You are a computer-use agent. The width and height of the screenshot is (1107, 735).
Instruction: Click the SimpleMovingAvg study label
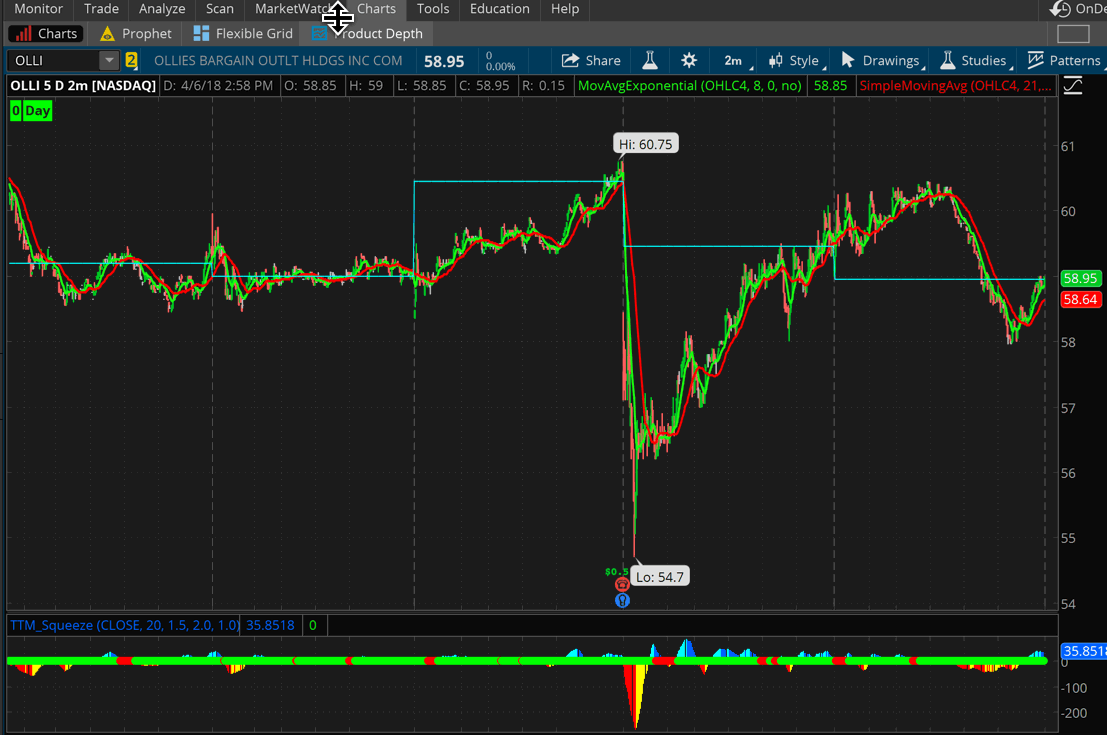[x=955, y=86]
